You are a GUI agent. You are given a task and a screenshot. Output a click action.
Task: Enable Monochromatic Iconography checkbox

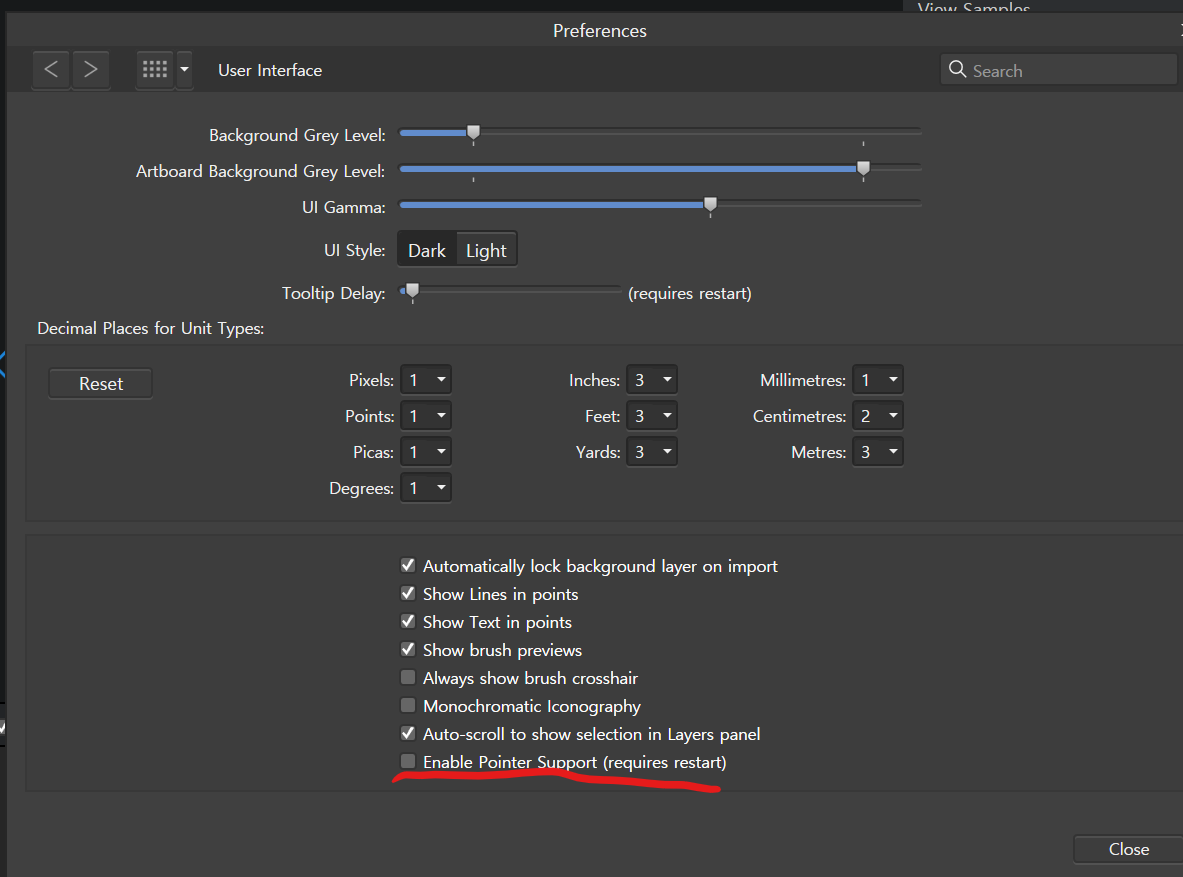[407, 705]
